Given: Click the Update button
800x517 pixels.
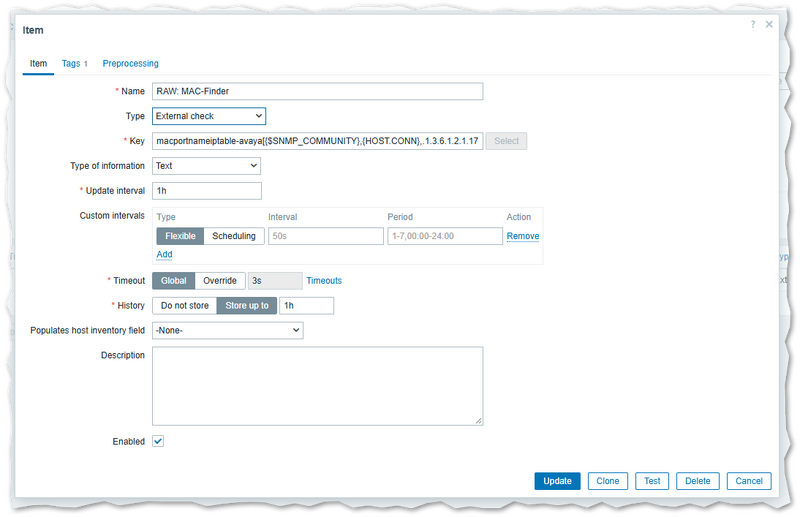Looking at the screenshot, I should click(557, 481).
